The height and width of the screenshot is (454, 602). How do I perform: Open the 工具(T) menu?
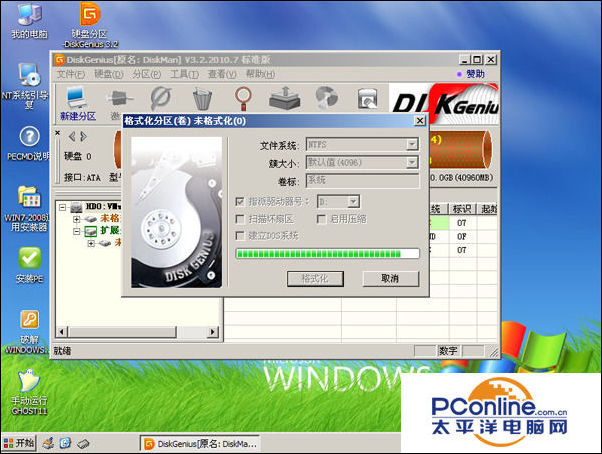[184, 74]
